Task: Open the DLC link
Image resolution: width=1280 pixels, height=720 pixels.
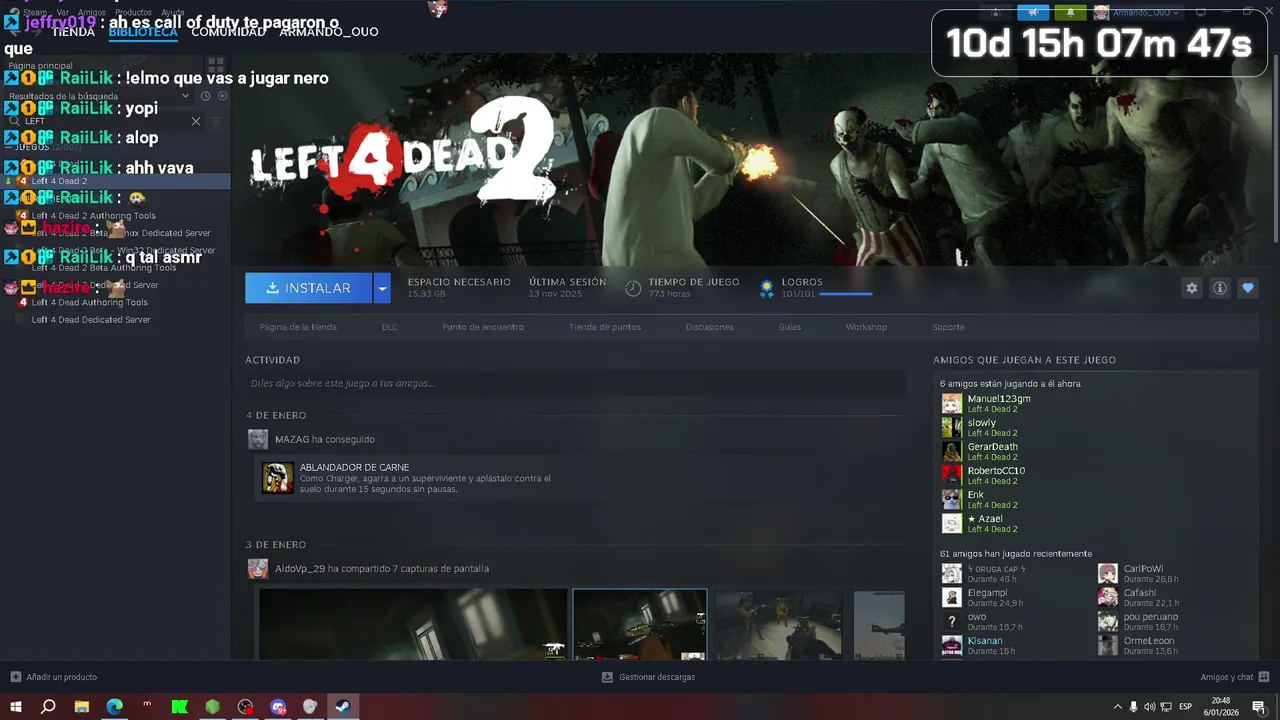Action: pos(390,327)
